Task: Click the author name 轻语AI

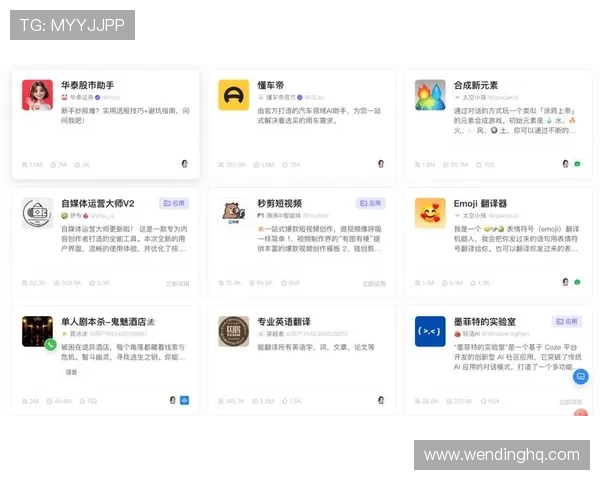Action: 471,334
